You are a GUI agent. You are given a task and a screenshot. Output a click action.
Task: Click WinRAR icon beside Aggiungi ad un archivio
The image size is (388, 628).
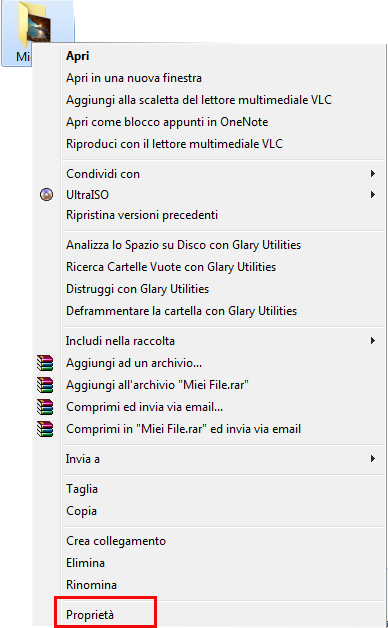tap(45, 363)
